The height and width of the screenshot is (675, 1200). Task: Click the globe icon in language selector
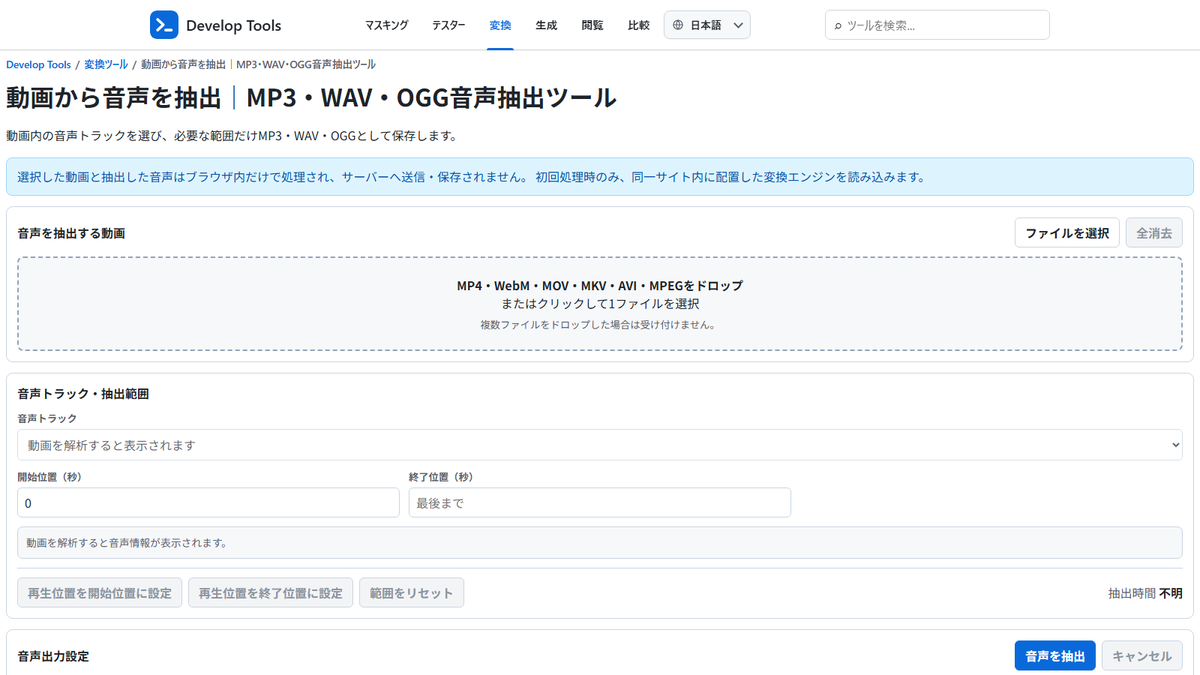coord(679,25)
